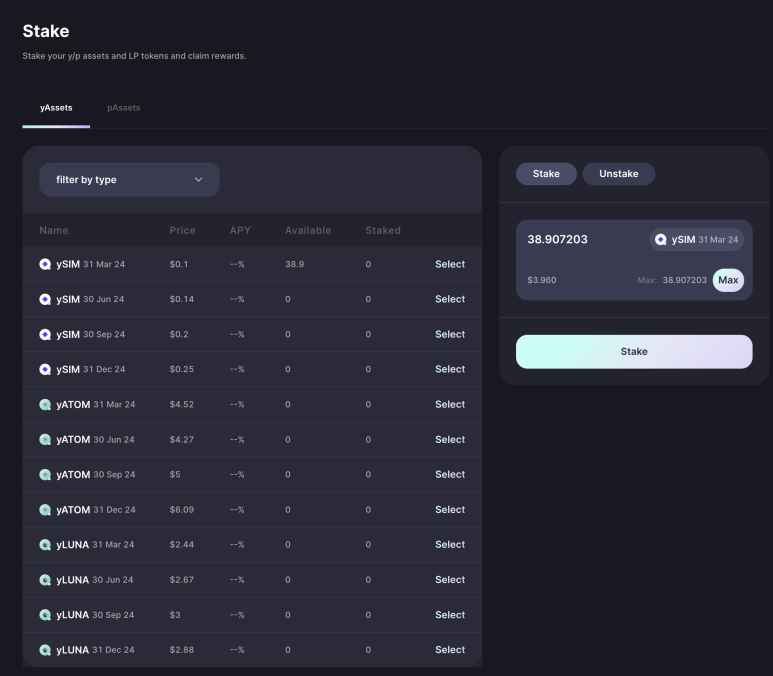Click the yLUNA 30 Jun 24 token icon
773x676 pixels.
(45, 580)
